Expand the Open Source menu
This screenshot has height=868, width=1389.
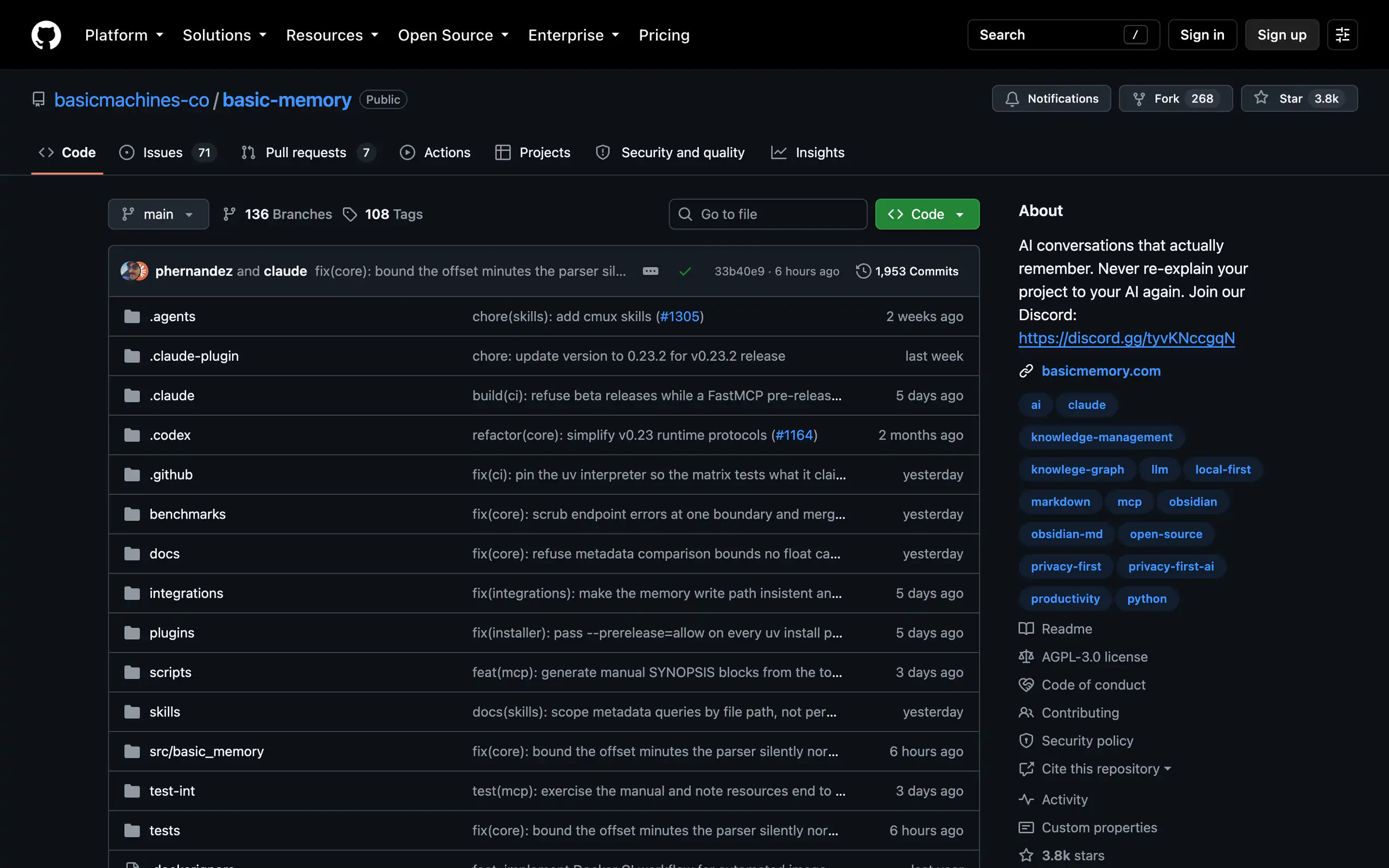[454, 35]
